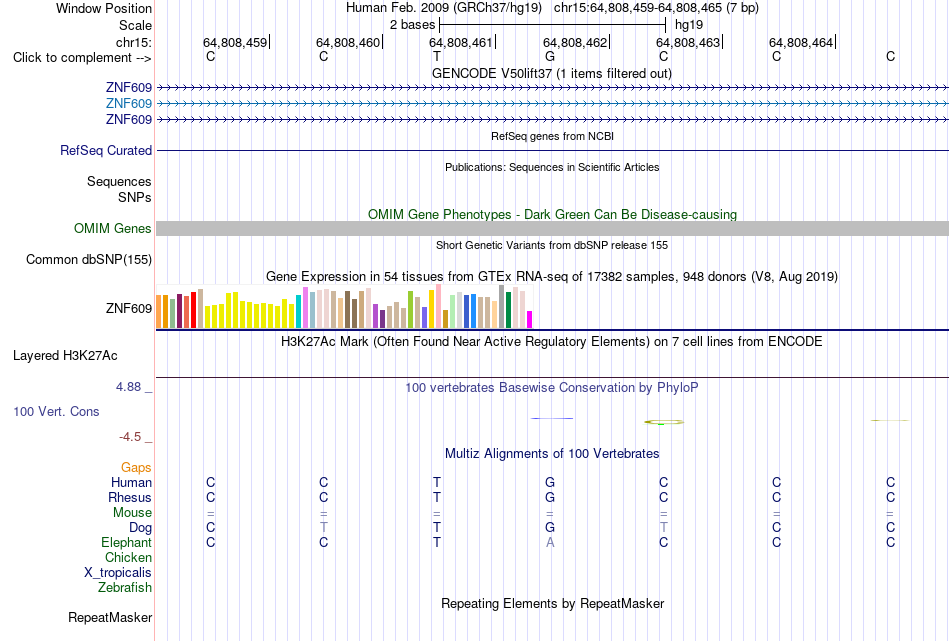The height and width of the screenshot is (641, 950).
Task: Click the Layered H3K27Ac label
Action: pyautogui.click(x=65, y=356)
